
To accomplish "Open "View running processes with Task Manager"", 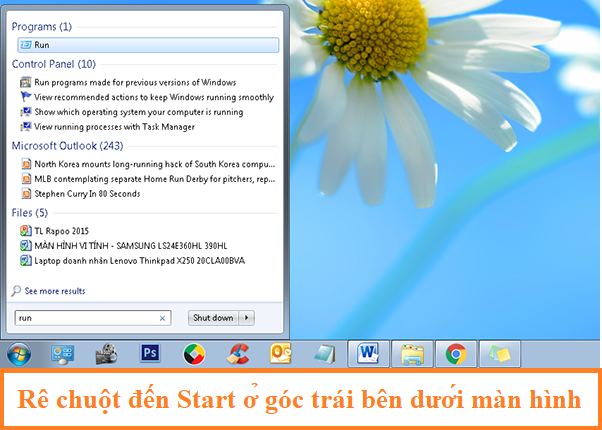I will (x=114, y=127).
